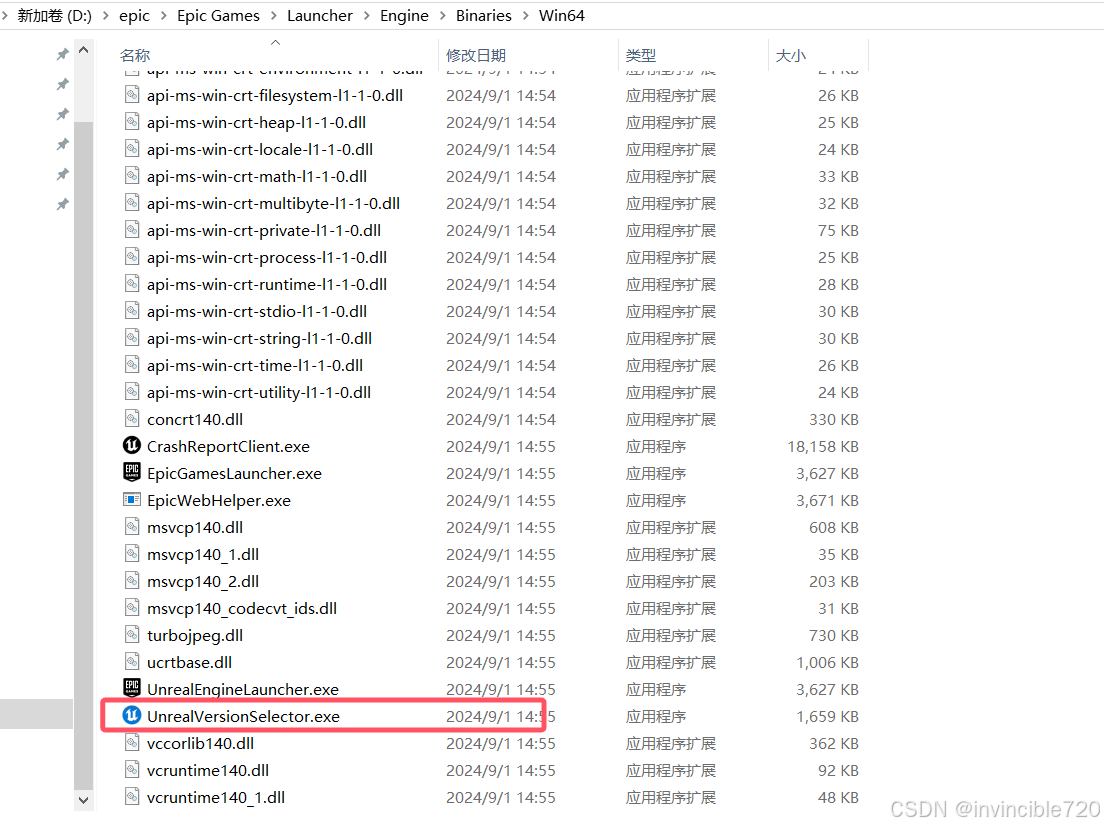
Task: Select file name api-ms-win-crt-string-l1-1-0.dll
Action: tap(259, 338)
